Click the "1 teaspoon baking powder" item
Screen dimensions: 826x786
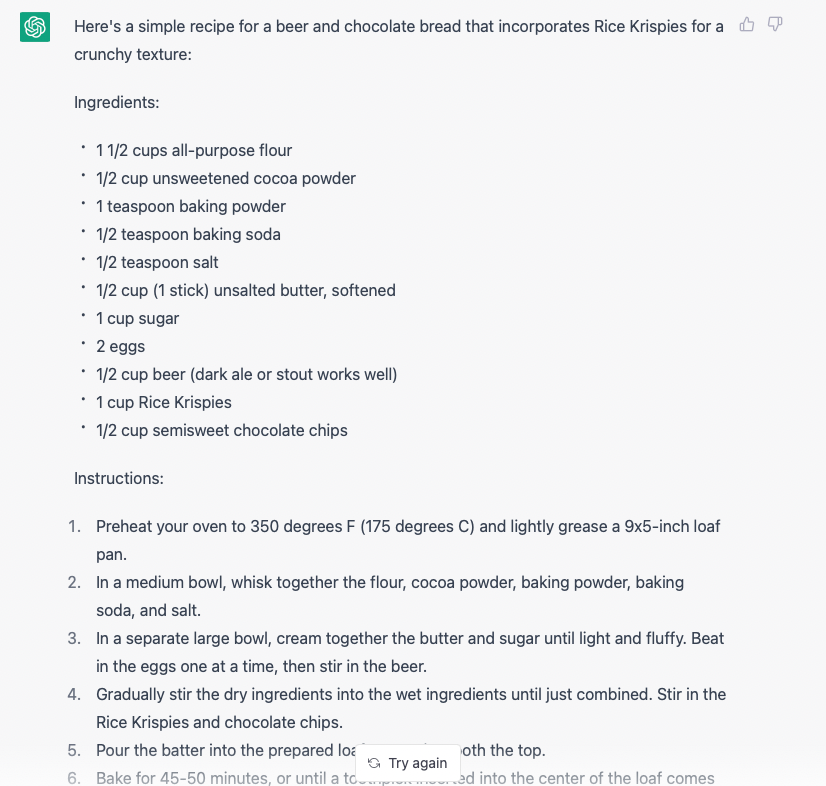point(191,206)
